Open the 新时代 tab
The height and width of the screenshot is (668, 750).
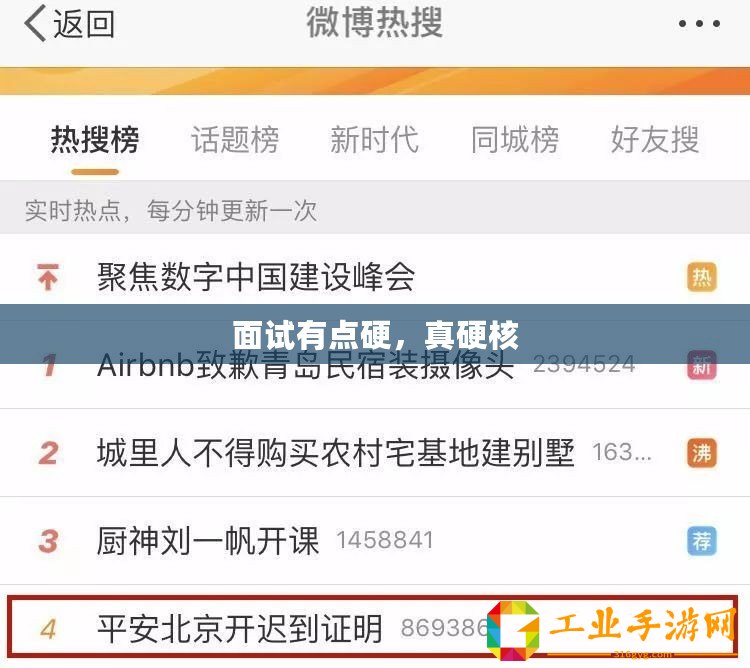(x=375, y=140)
